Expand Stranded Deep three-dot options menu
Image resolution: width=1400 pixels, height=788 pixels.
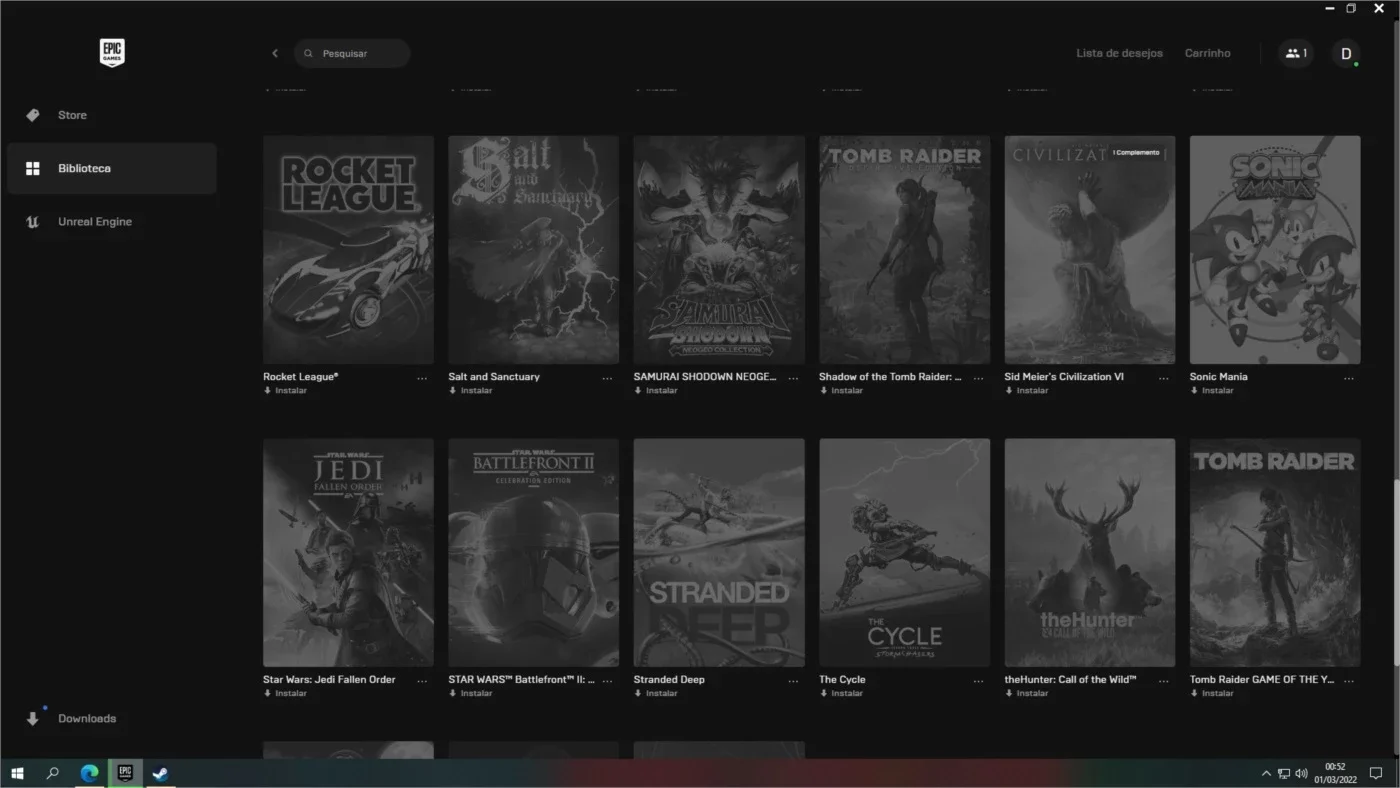[x=793, y=681]
